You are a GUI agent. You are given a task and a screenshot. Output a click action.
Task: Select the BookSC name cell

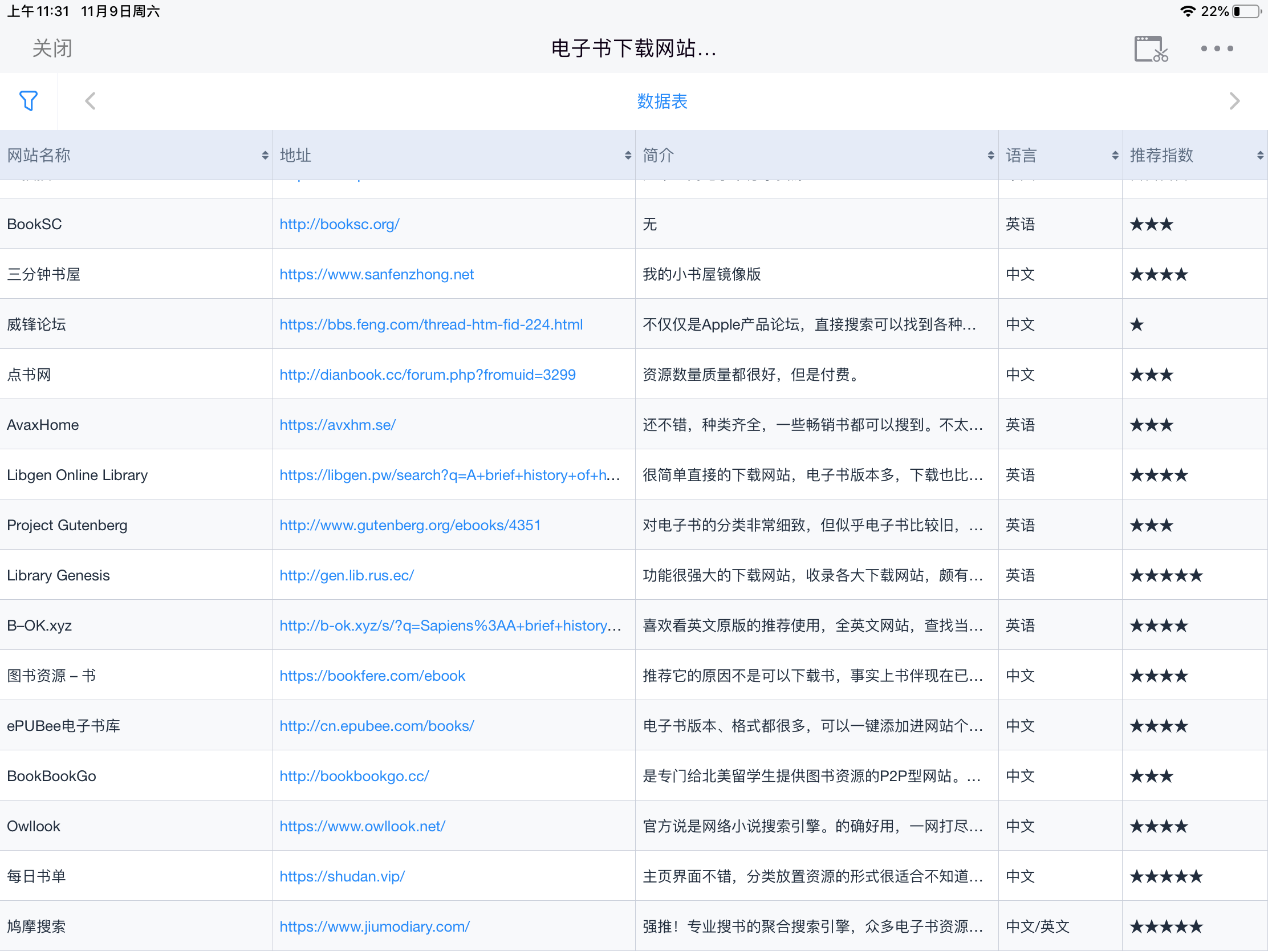point(136,224)
